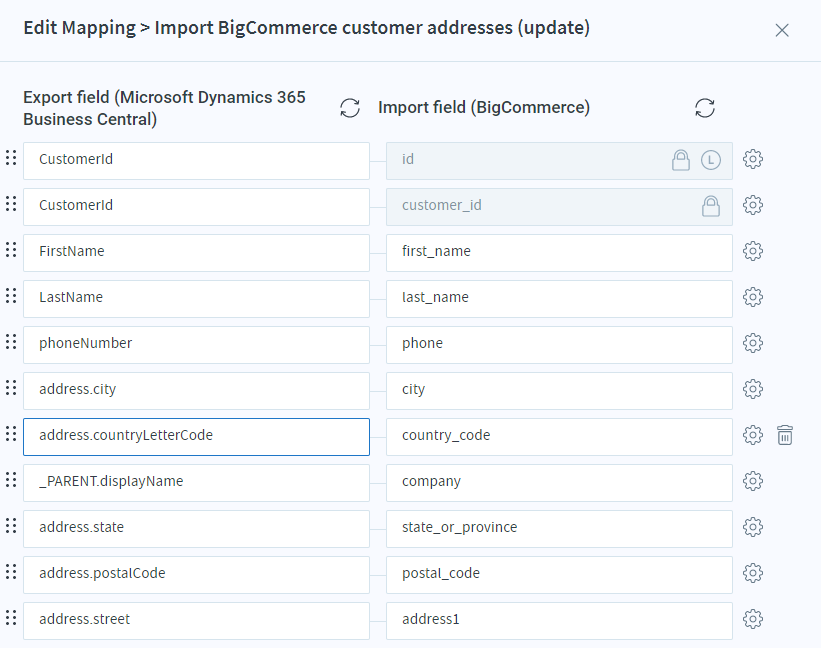
Task: Close the Edit Mapping dialog
Action: pos(782,30)
